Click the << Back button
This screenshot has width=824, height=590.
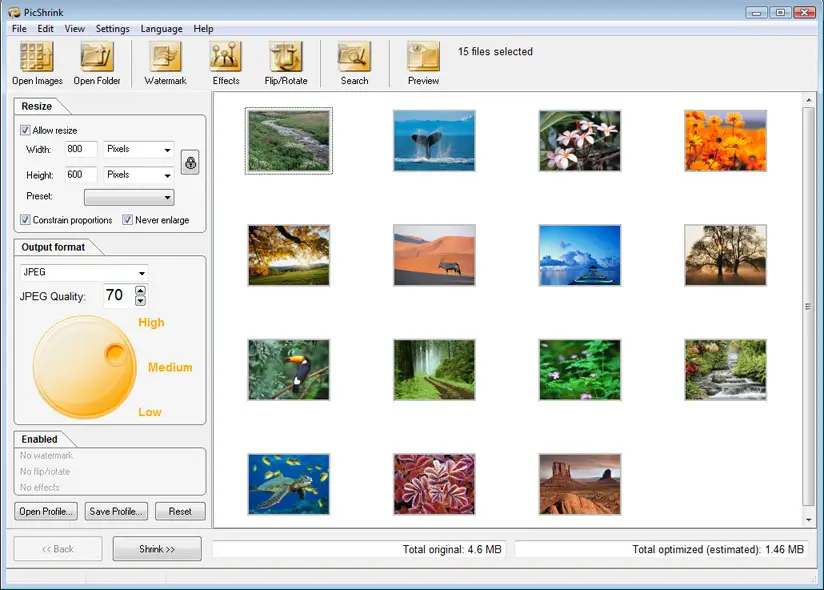[x=58, y=548]
